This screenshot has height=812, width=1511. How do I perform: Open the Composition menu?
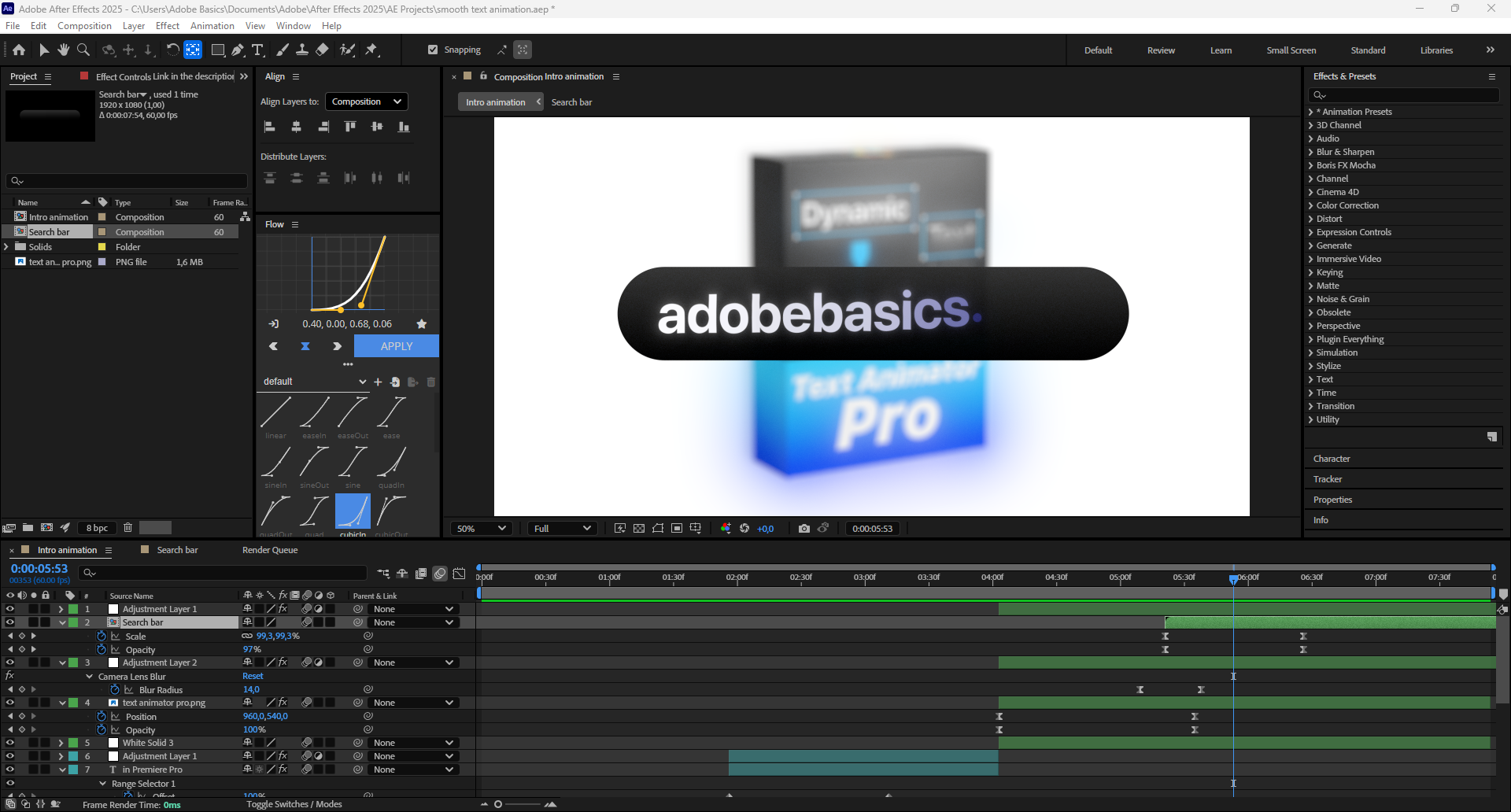click(x=84, y=26)
